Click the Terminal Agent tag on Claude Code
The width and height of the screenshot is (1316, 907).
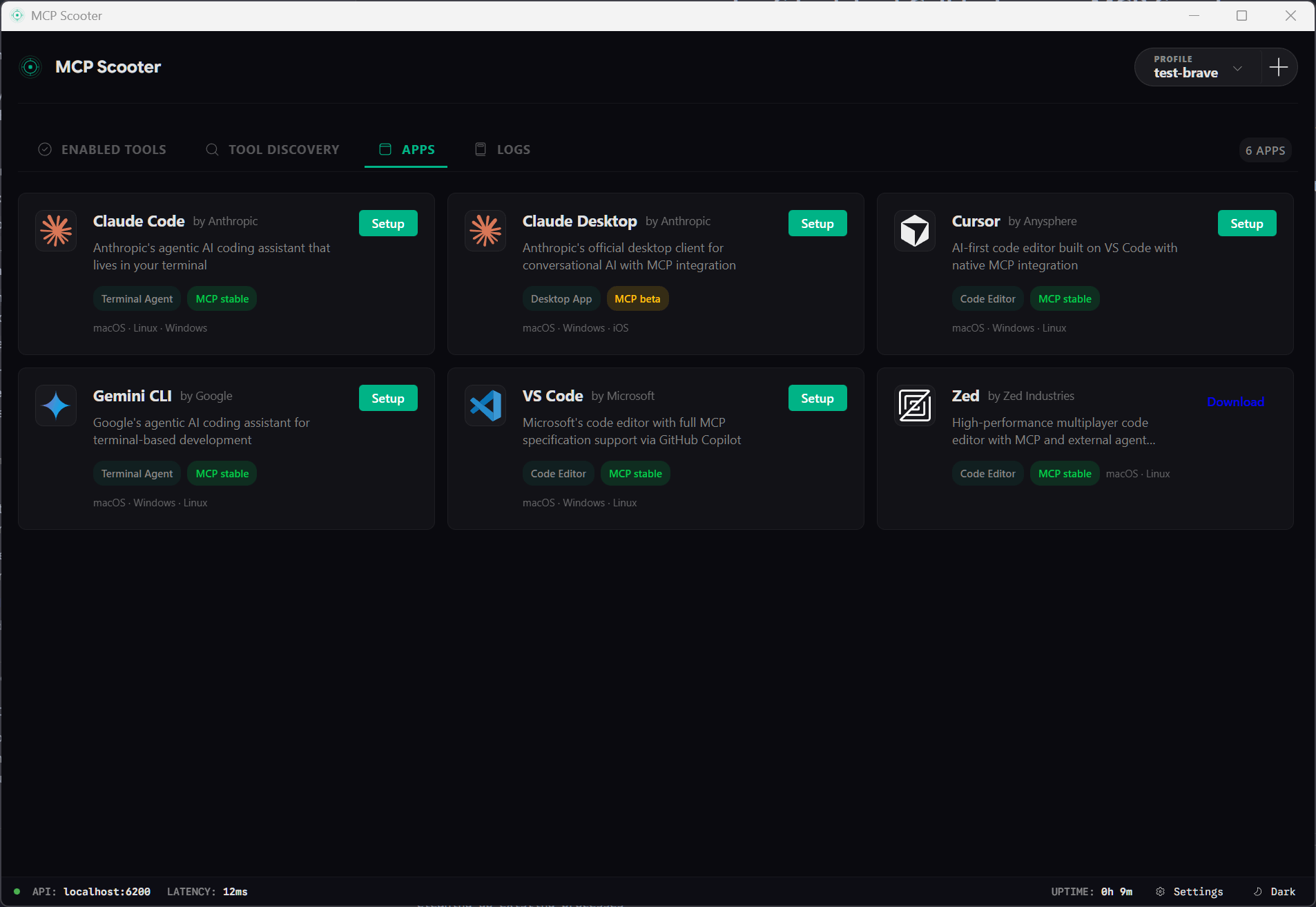[x=137, y=298]
